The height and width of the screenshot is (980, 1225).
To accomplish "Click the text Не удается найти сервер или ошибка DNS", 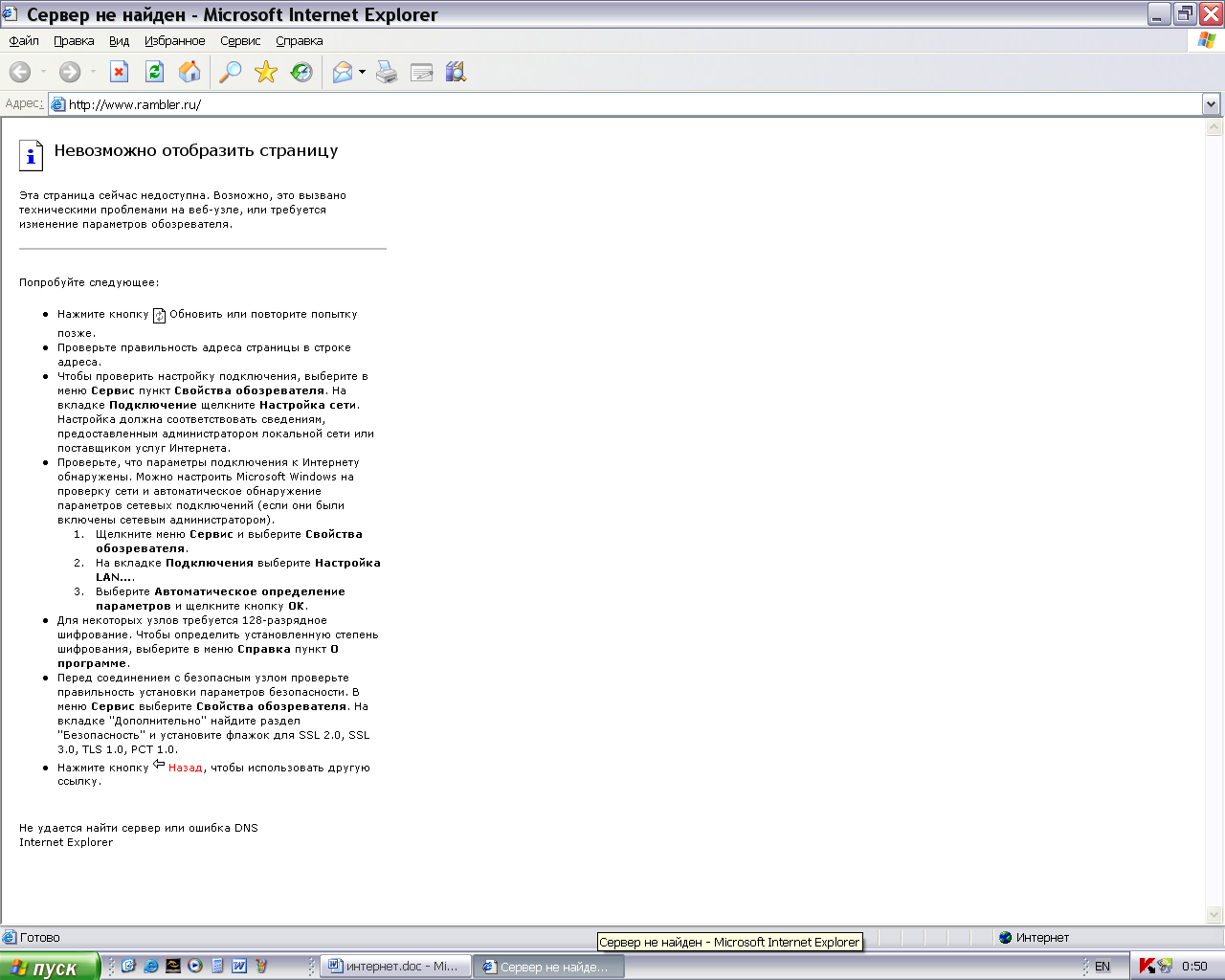I will (x=139, y=828).
